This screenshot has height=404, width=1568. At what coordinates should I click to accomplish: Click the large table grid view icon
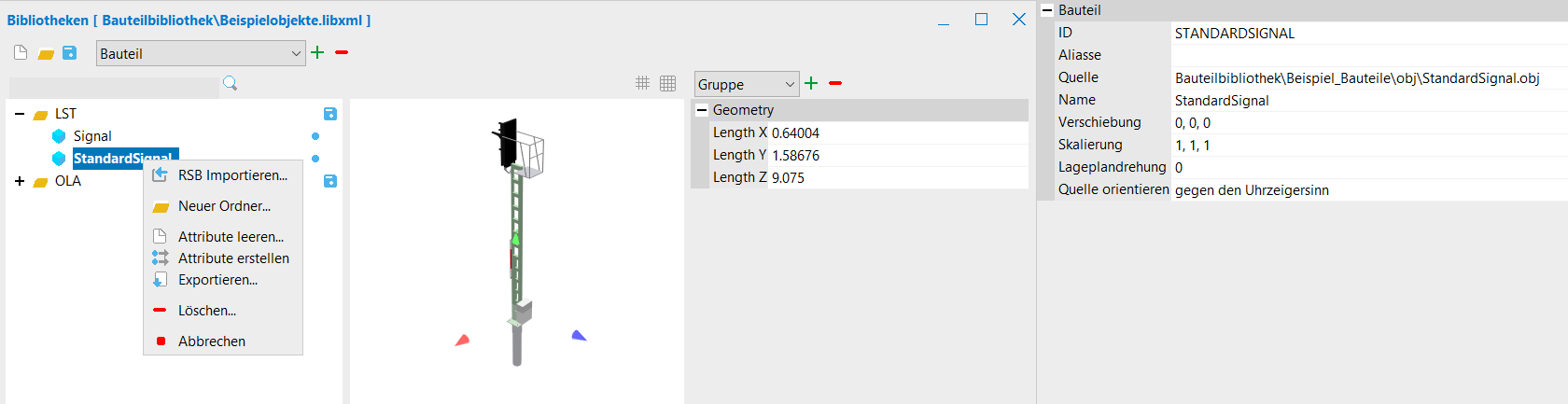667,83
